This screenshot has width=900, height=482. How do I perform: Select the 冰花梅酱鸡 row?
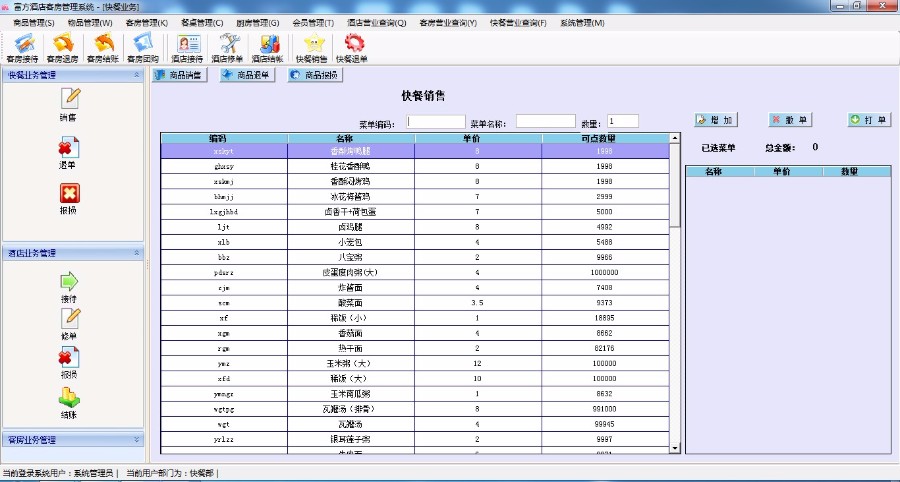[x=415, y=197]
